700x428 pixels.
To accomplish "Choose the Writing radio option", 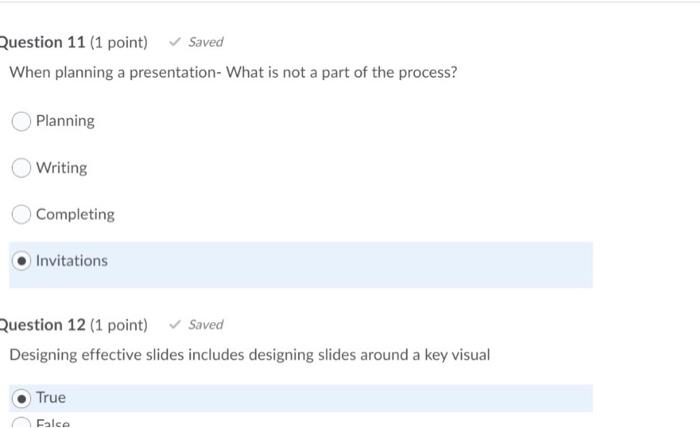I will pyautogui.click(x=22, y=168).
